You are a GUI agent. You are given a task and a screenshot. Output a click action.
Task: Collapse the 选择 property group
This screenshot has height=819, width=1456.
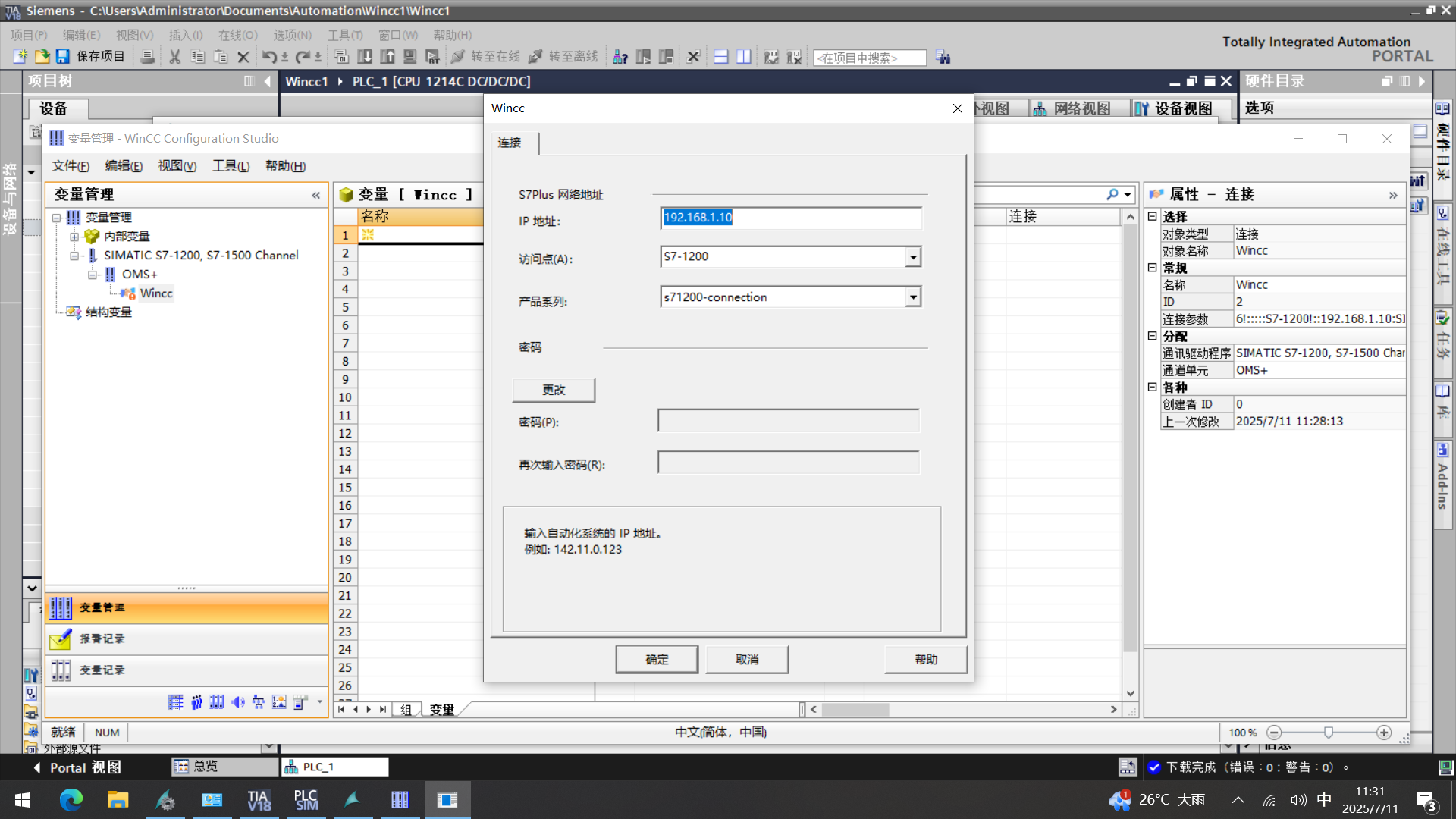coord(1153,217)
